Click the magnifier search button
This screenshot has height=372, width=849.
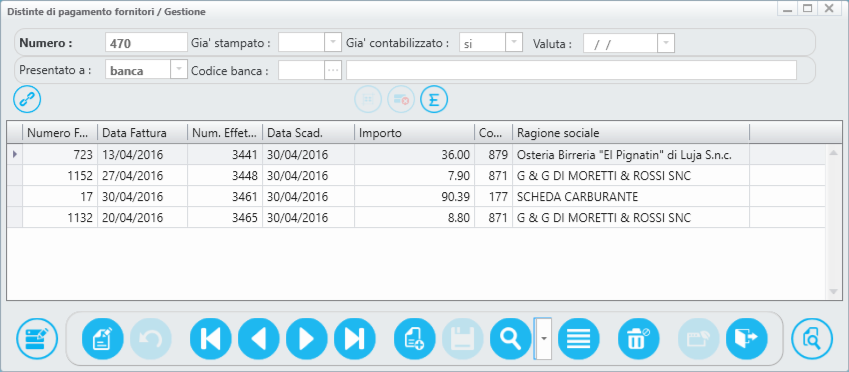point(511,339)
